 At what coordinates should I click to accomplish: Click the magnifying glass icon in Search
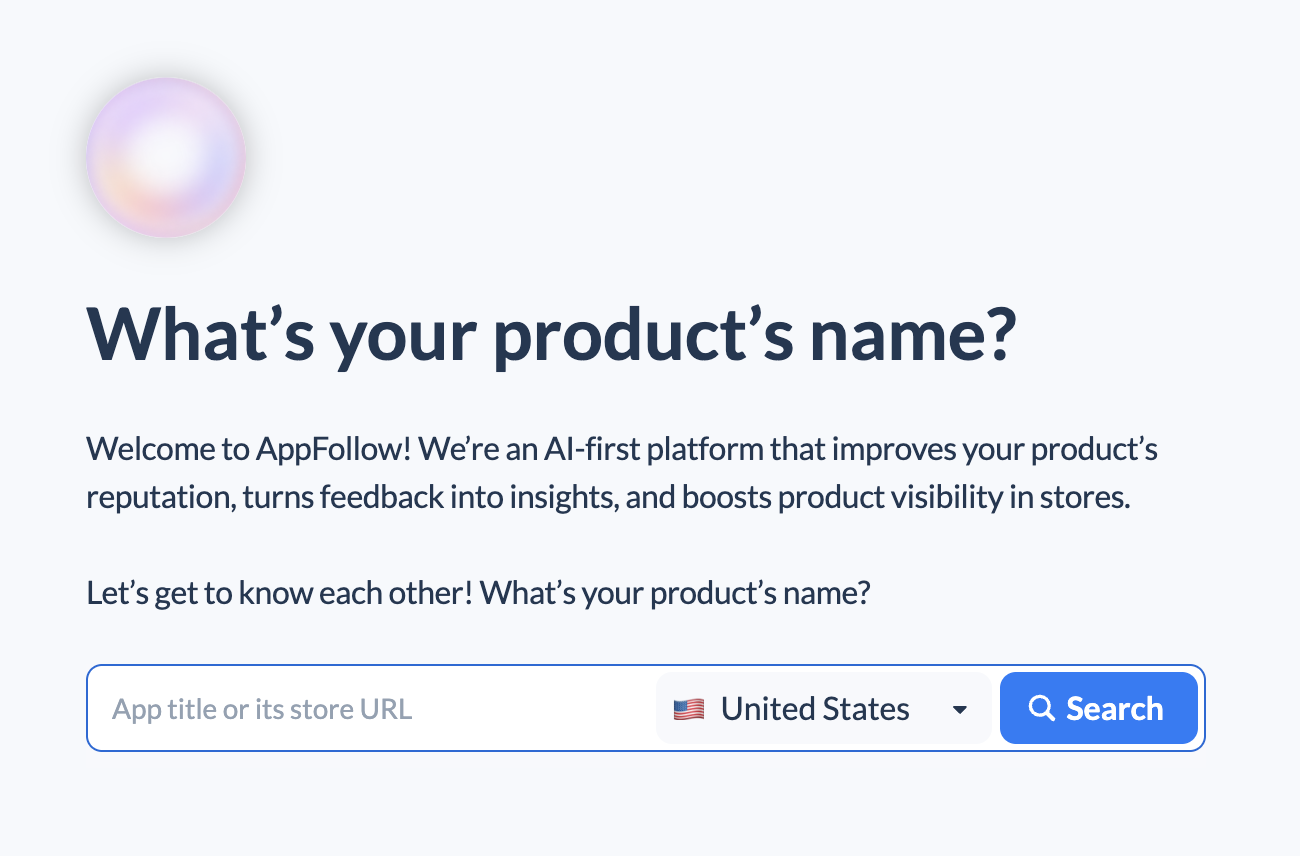pyautogui.click(x=1042, y=708)
